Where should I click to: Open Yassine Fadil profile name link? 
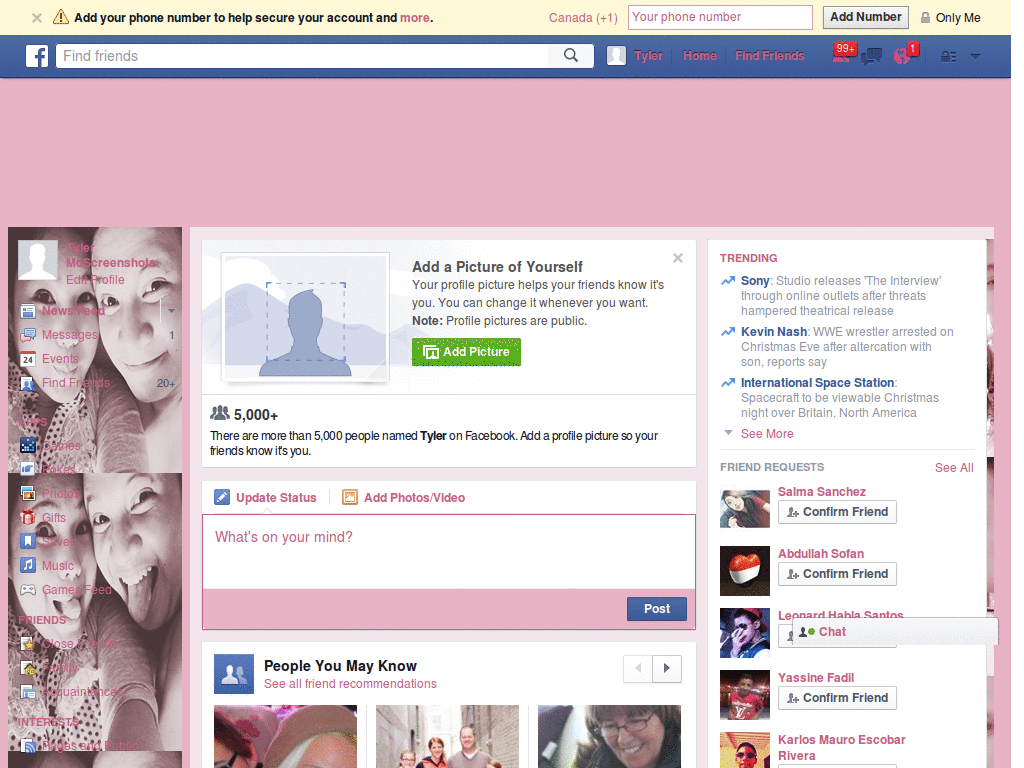pos(816,678)
